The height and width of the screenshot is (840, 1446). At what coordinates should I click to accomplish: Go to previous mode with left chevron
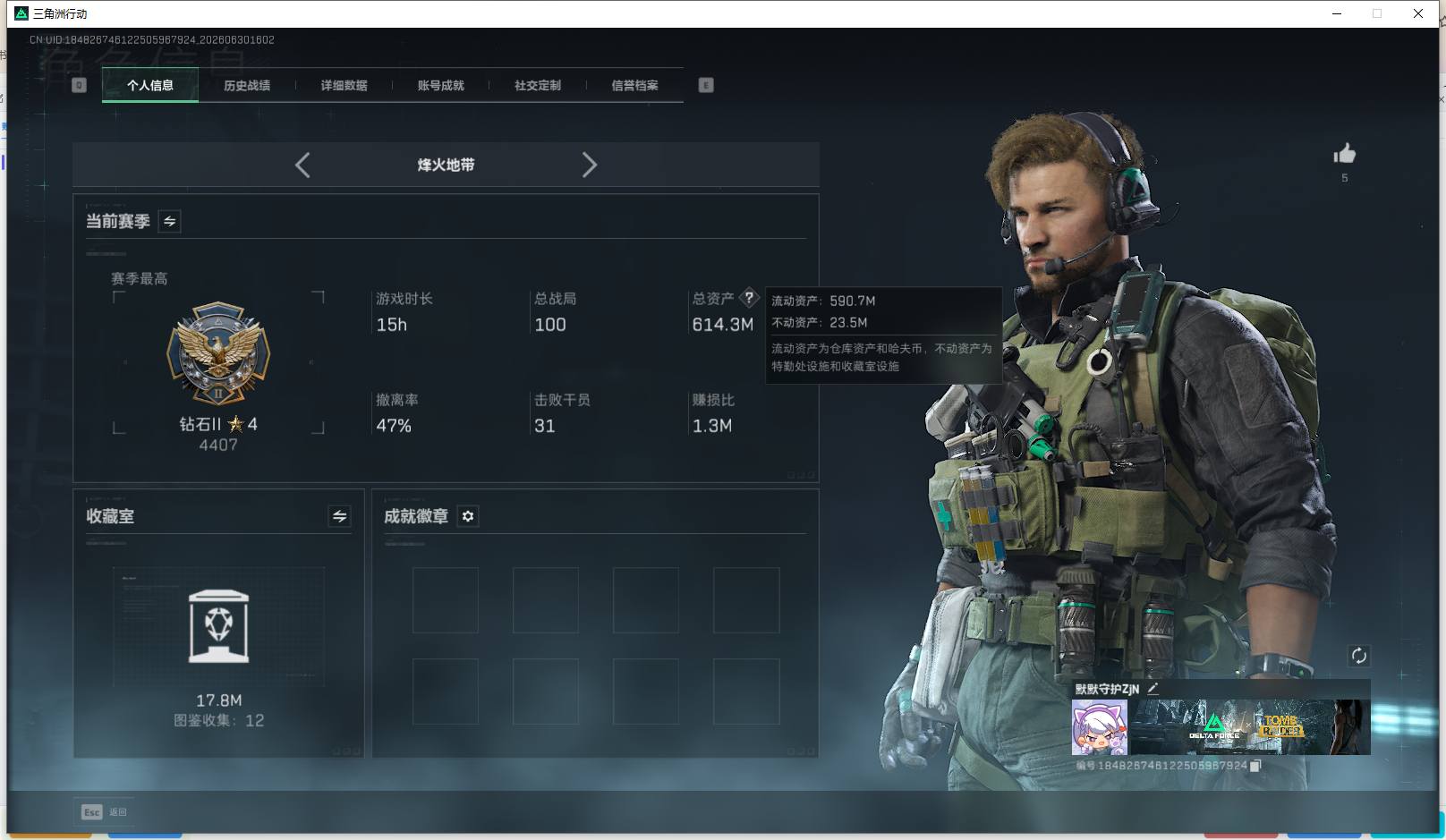(302, 165)
